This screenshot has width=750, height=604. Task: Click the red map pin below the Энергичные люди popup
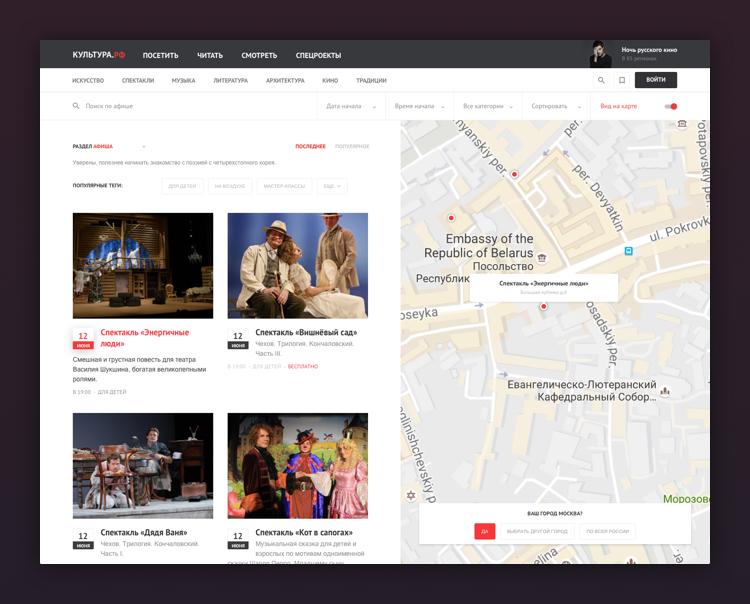click(x=544, y=307)
